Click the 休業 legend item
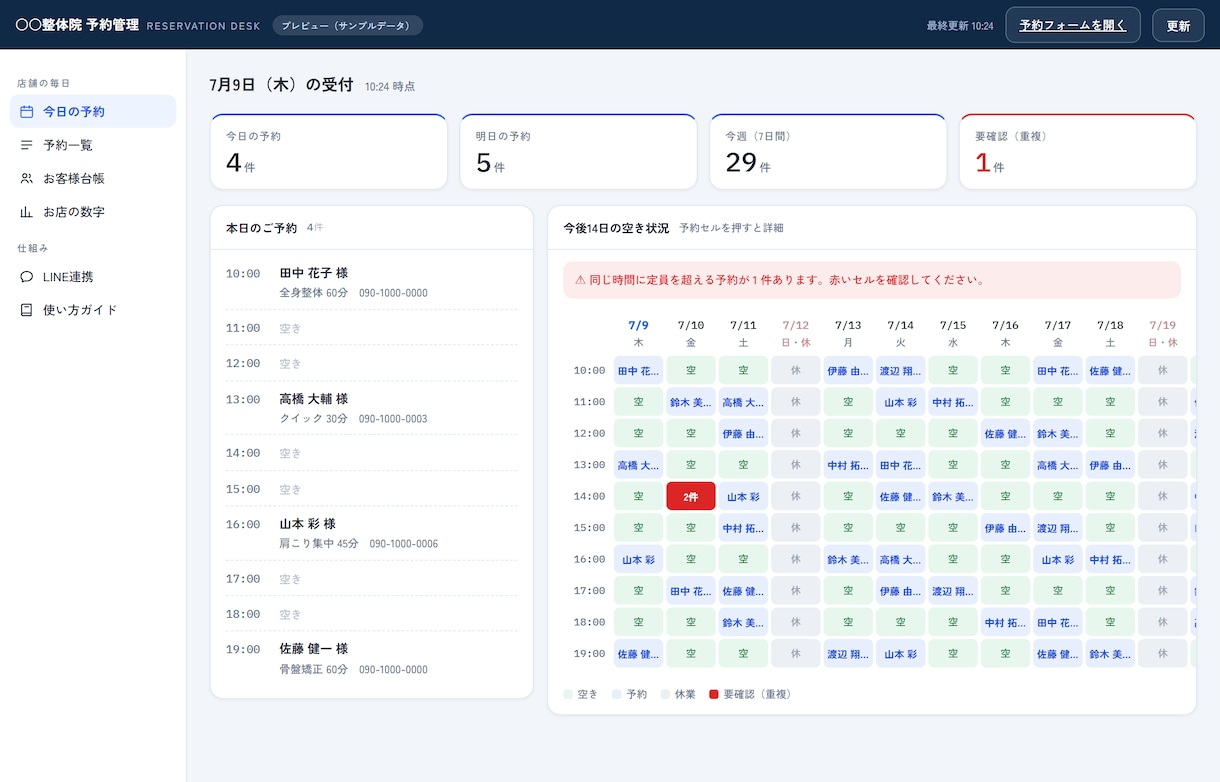The width and height of the screenshot is (1220, 782). (678, 693)
